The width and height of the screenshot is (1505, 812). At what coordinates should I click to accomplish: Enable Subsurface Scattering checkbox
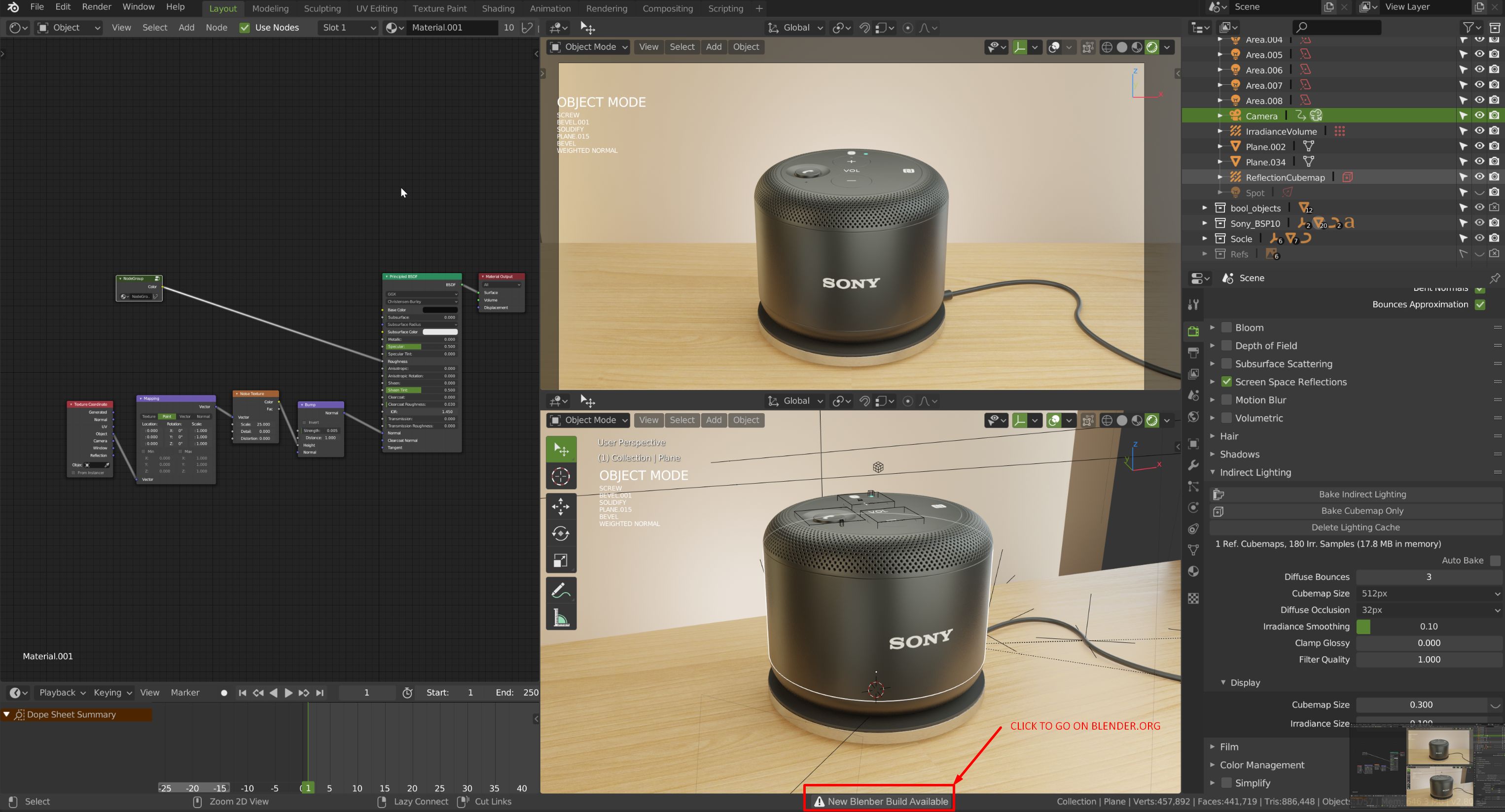tap(1227, 364)
